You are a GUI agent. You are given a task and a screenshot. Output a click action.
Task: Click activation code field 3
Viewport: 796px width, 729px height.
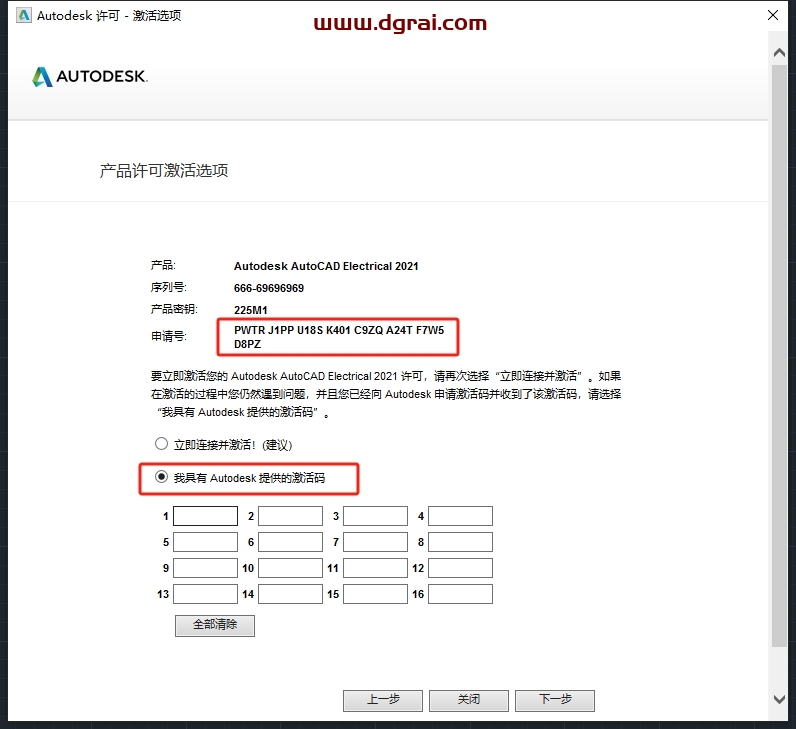pos(375,516)
